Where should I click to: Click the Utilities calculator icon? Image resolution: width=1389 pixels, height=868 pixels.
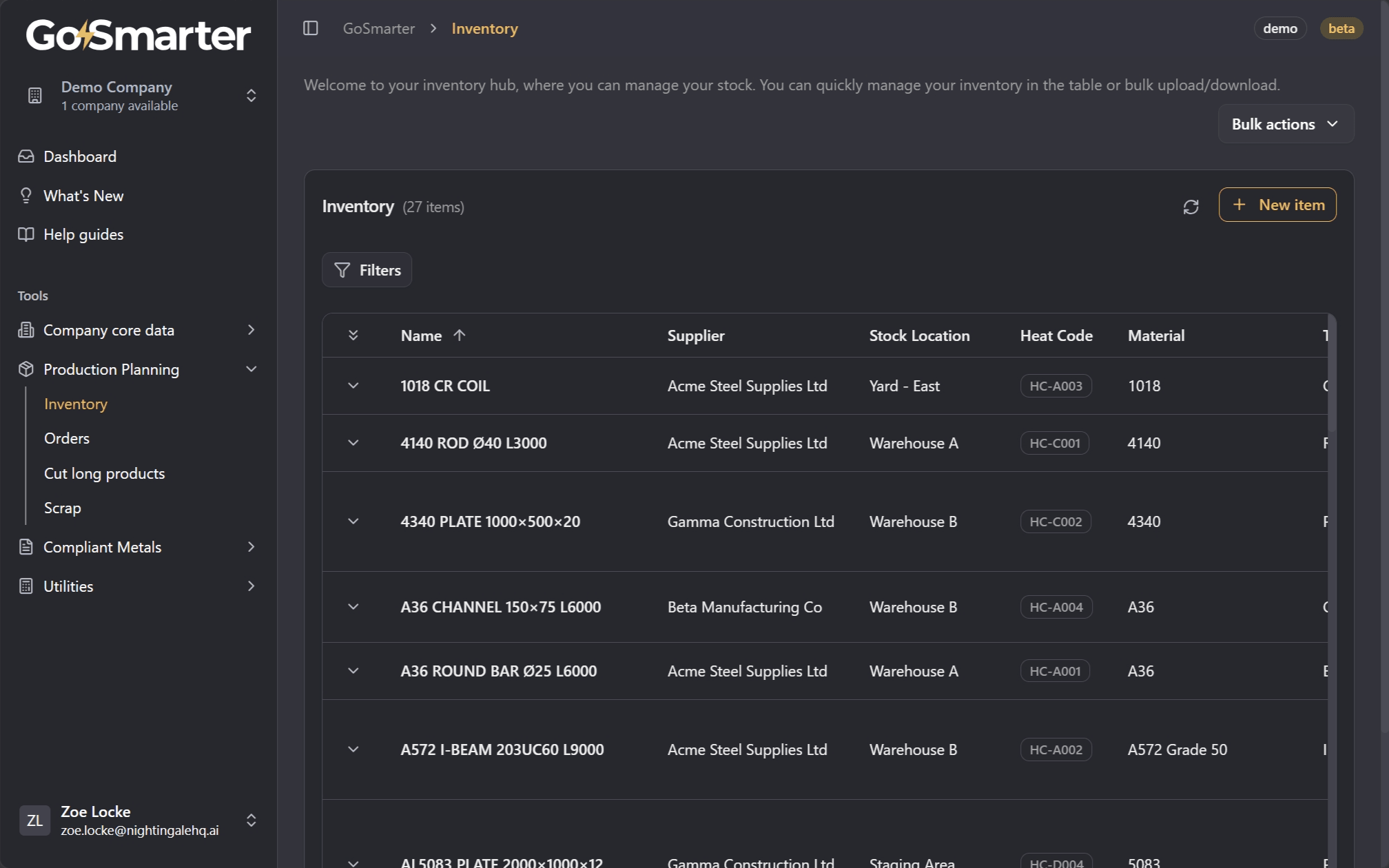[26, 586]
